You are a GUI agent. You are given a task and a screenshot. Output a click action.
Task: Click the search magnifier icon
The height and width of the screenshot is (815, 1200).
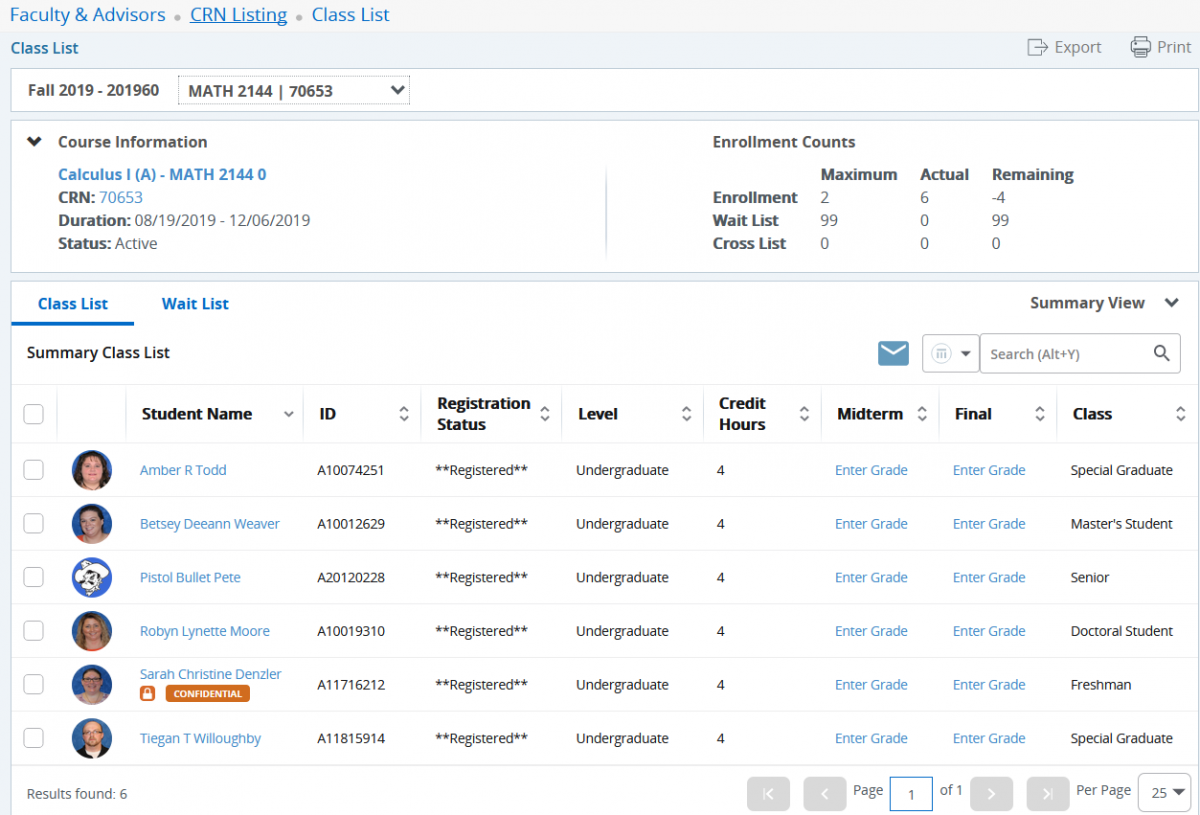tap(1161, 353)
